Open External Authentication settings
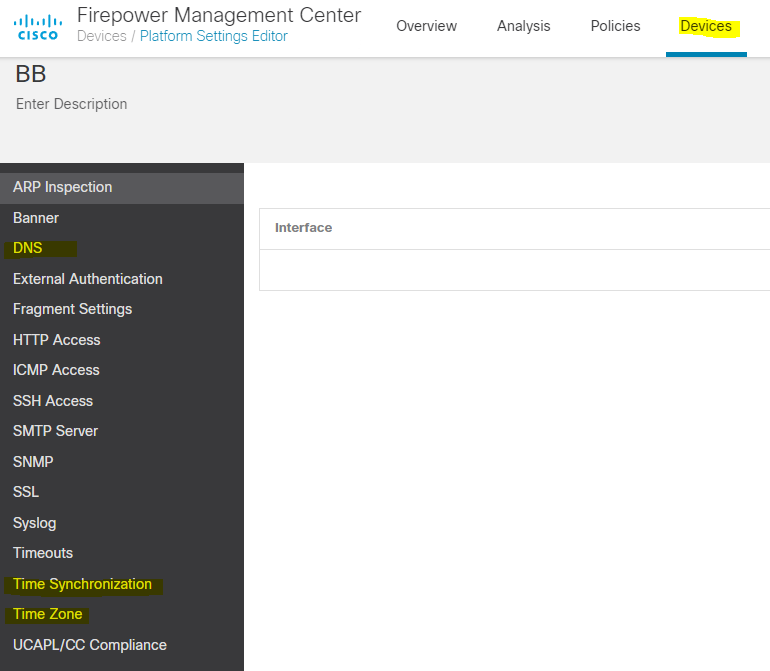Image resolution: width=770 pixels, height=671 pixels. (x=87, y=279)
